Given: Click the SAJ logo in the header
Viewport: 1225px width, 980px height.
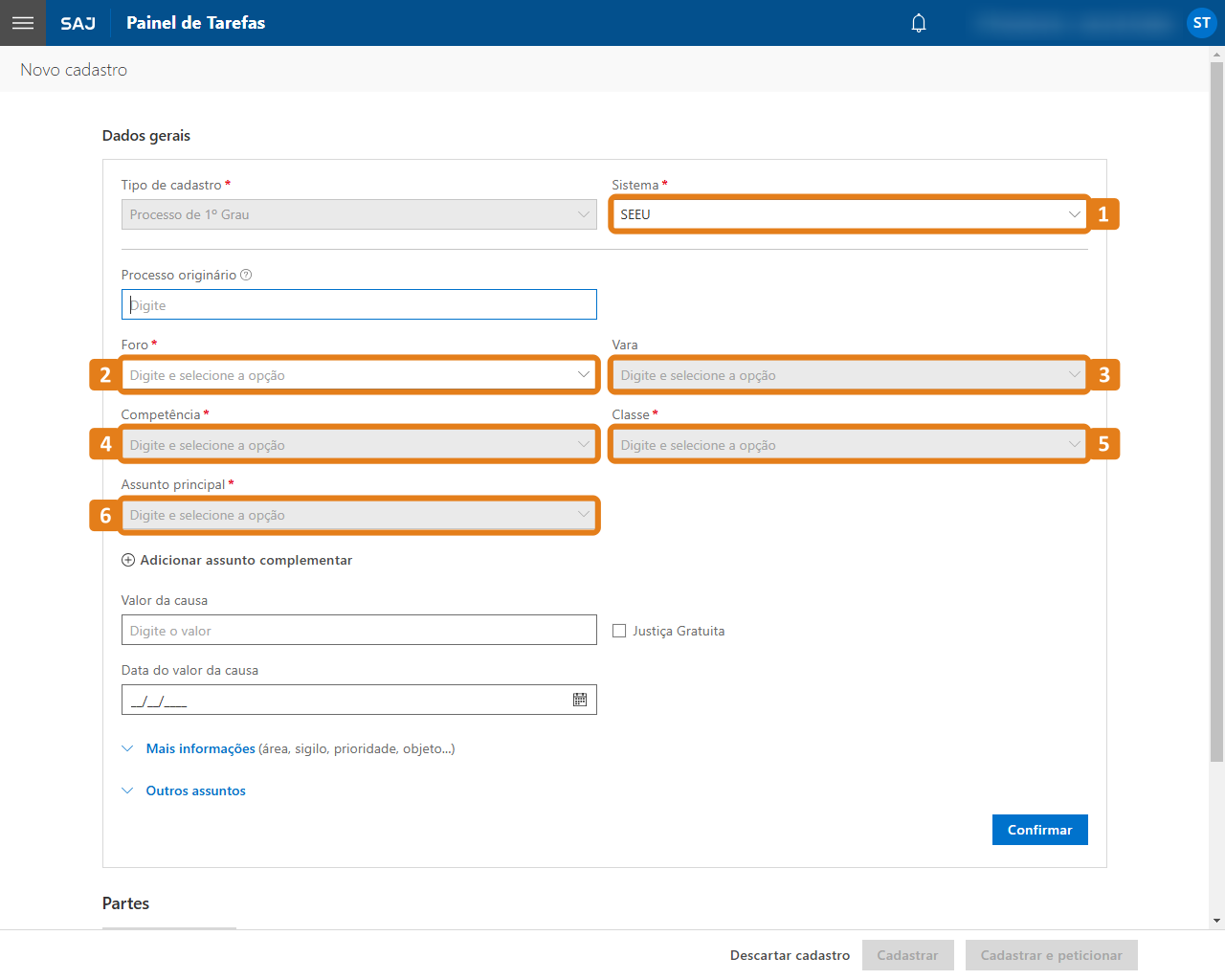Looking at the screenshot, I should (78, 23).
